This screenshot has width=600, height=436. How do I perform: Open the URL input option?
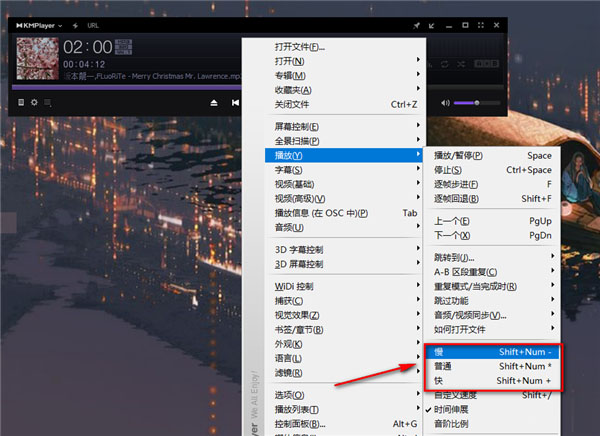(93, 26)
